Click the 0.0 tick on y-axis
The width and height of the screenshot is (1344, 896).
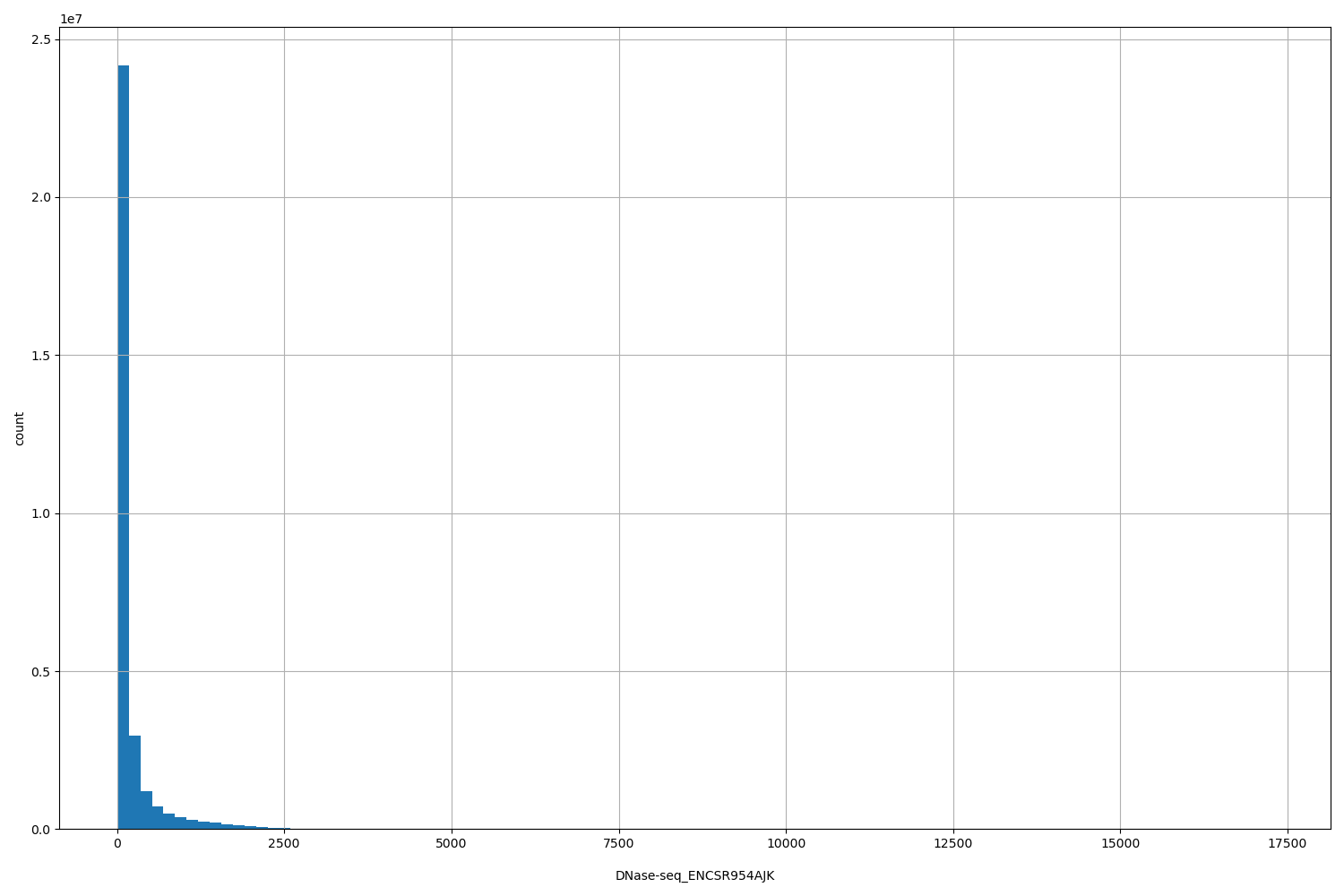click(x=42, y=829)
